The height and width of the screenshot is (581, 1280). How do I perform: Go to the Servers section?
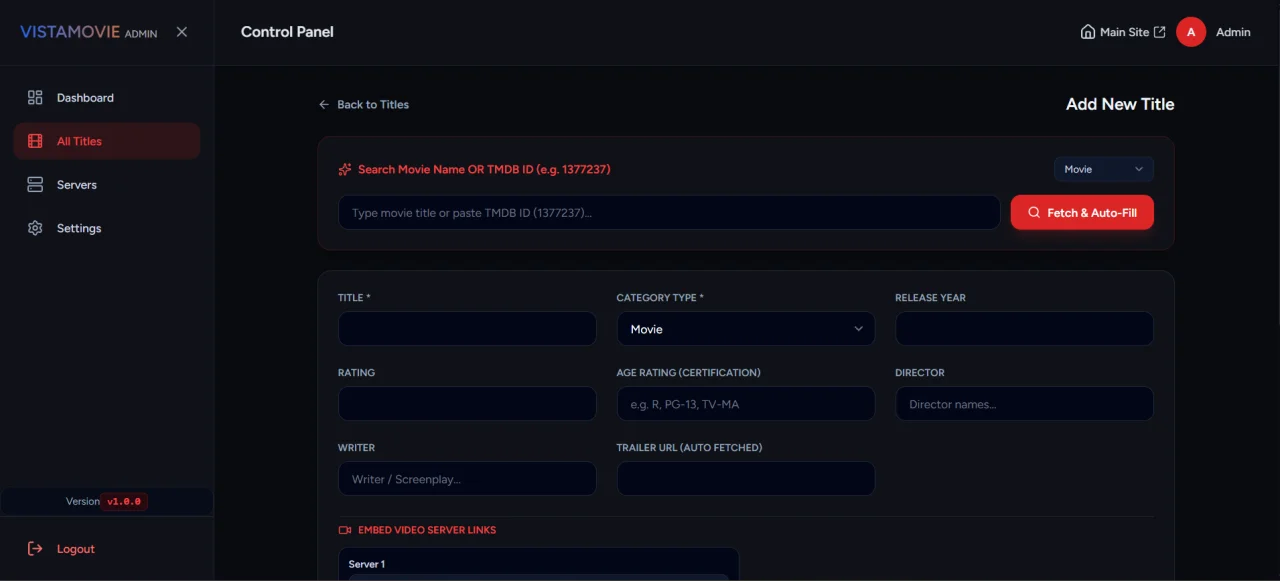107,185
